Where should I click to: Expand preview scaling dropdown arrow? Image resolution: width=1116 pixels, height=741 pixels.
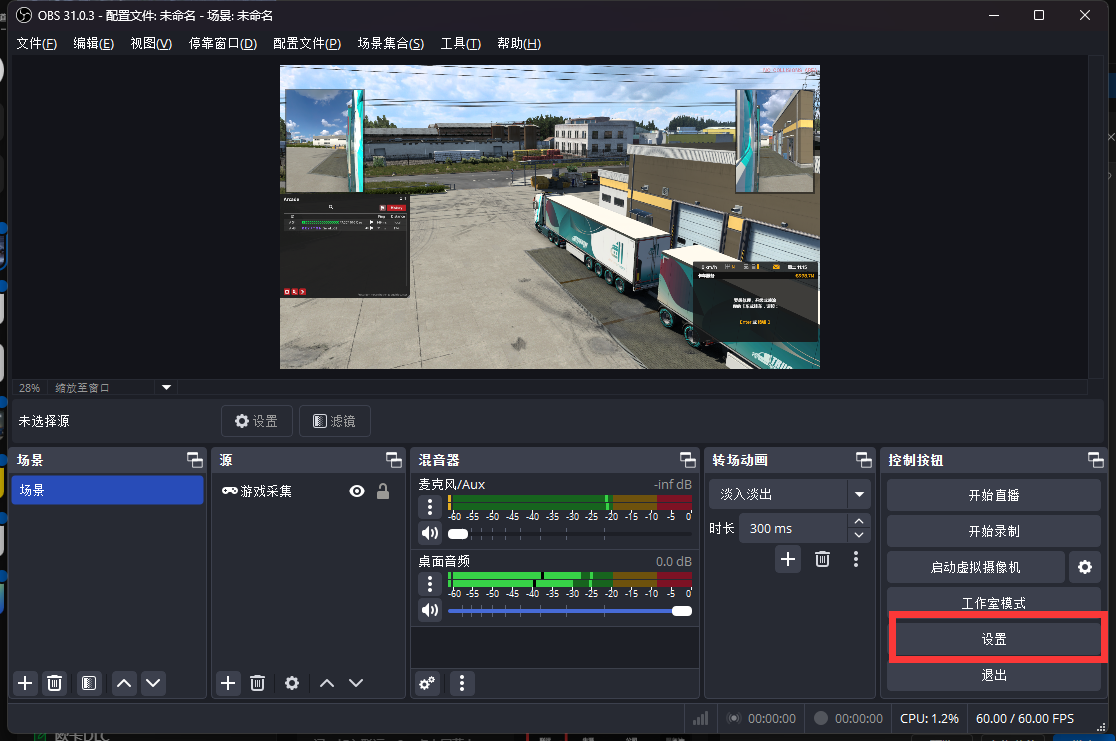pyautogui.click(x=167, y=387)
